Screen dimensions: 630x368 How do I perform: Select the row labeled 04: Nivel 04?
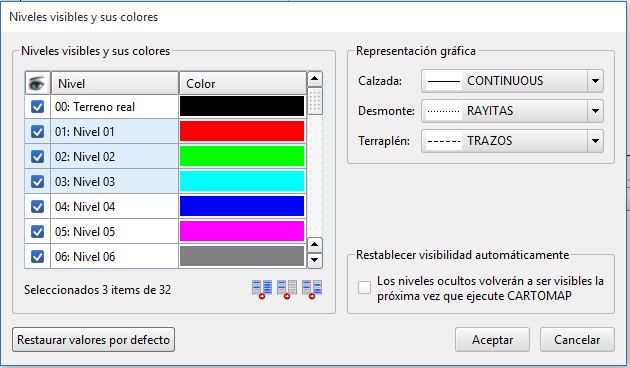tap(115, 206)
